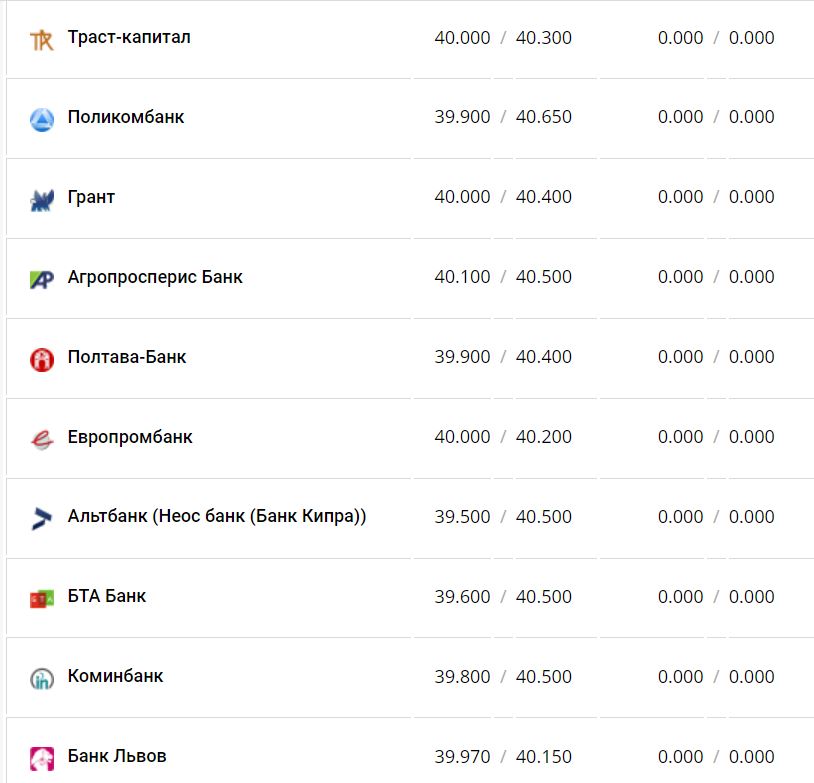Click the БТА Банк logo icon
814x783 pixels.
41,598
